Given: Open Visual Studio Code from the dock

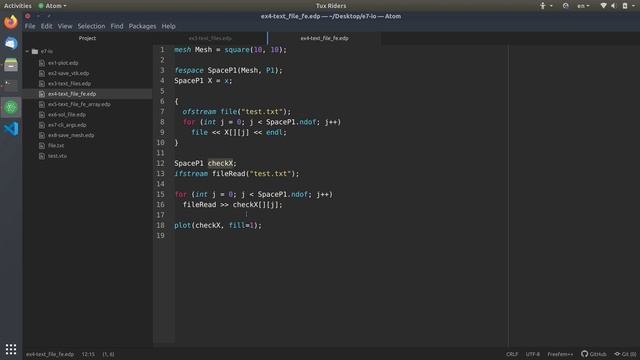Looking at the screenshot, I should tap(11, 129).
